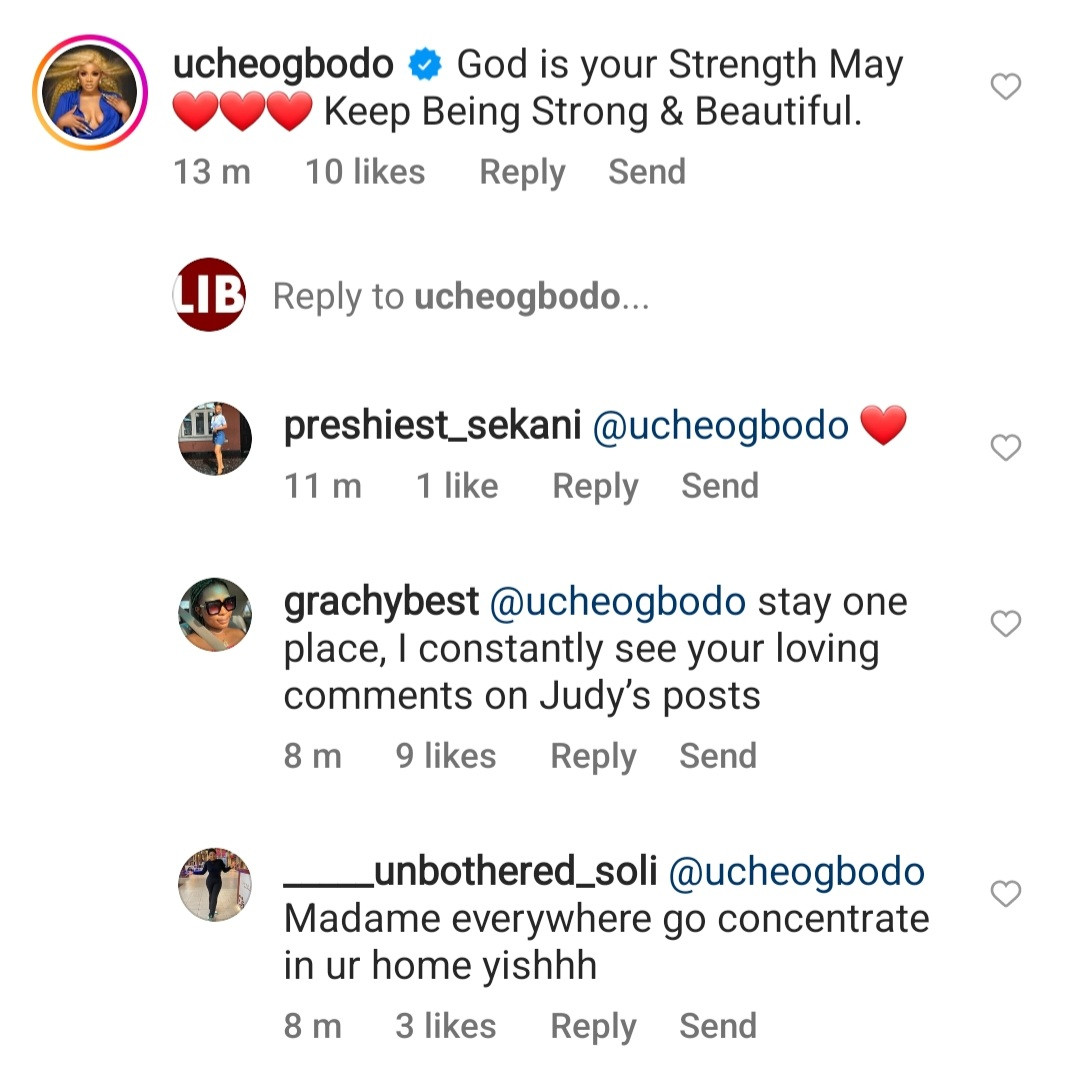View the 10 likes on ucheogbodo's comment
The height and width of the screenshot is (1067, 1080).
click(365, 172)
